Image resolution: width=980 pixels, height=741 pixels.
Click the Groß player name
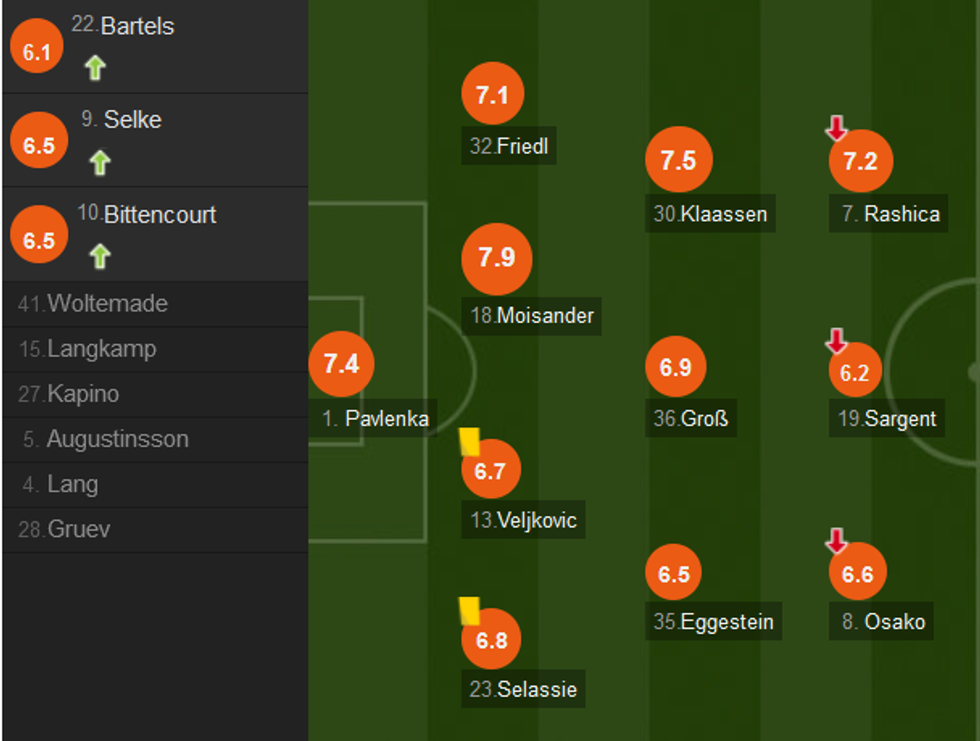tap(691, 419)
